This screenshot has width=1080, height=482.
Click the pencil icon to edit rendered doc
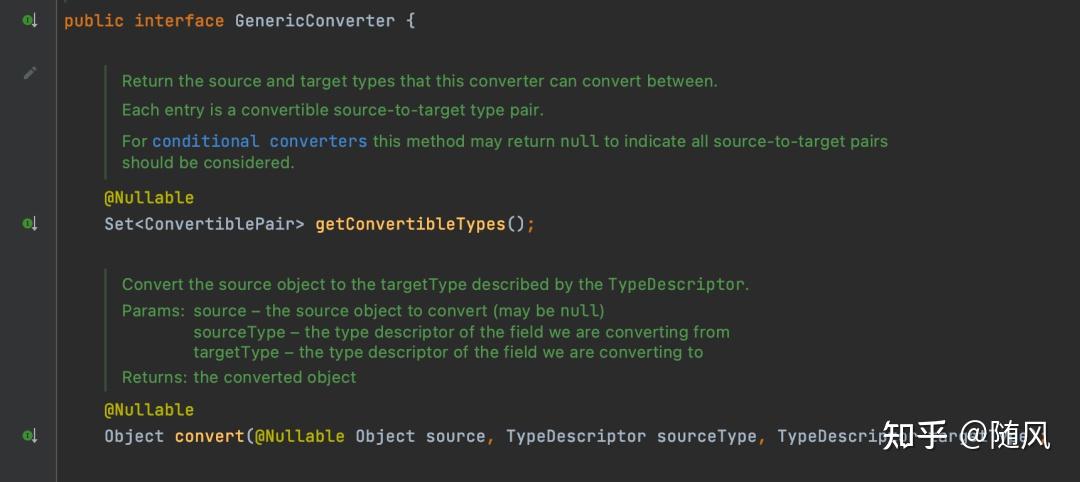tap(30, 73)
